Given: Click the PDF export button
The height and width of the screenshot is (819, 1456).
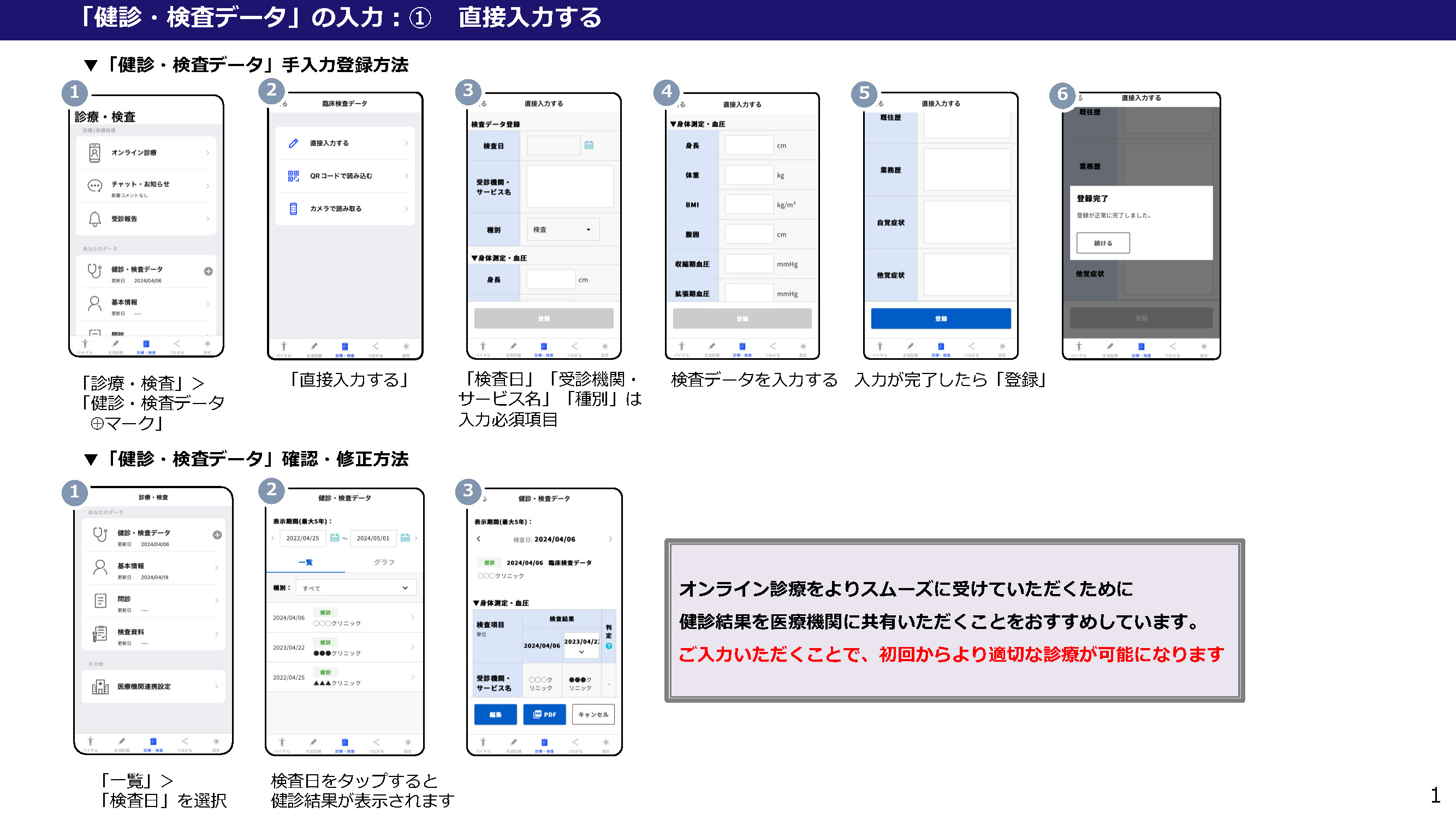Looking at the screenshot, I should pyautogui.click(x=544, y=714).
